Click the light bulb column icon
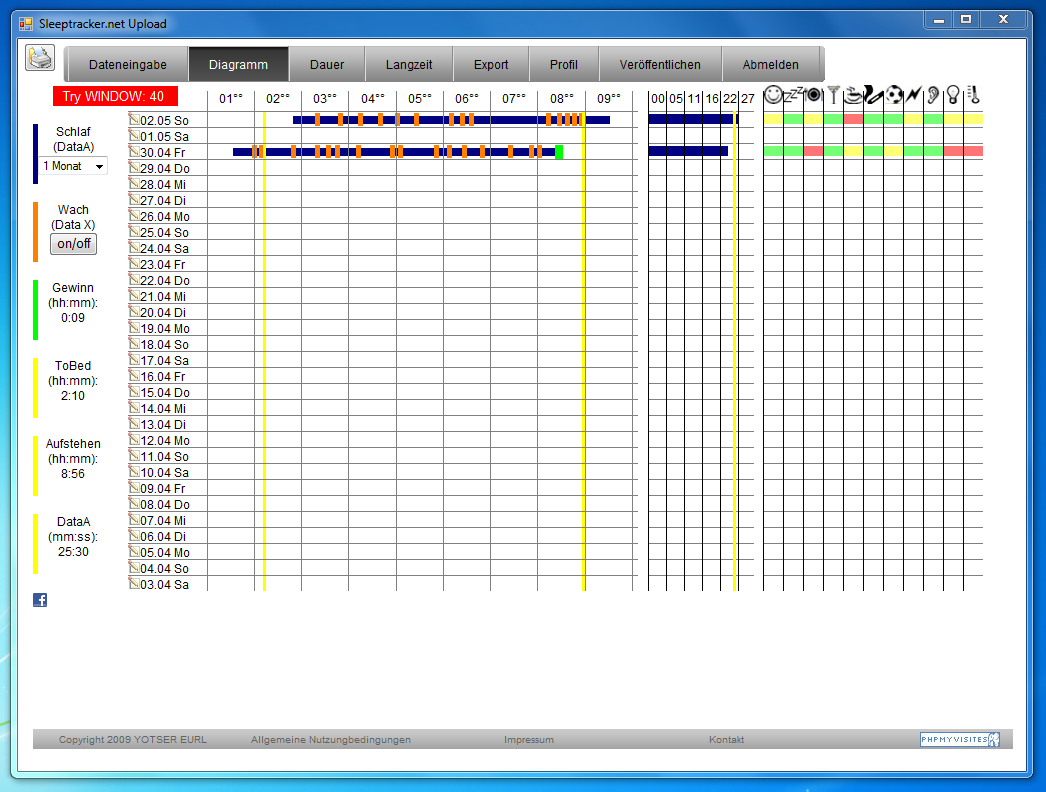The height and width of the screenshot is (792, 1046). point(953,95)
